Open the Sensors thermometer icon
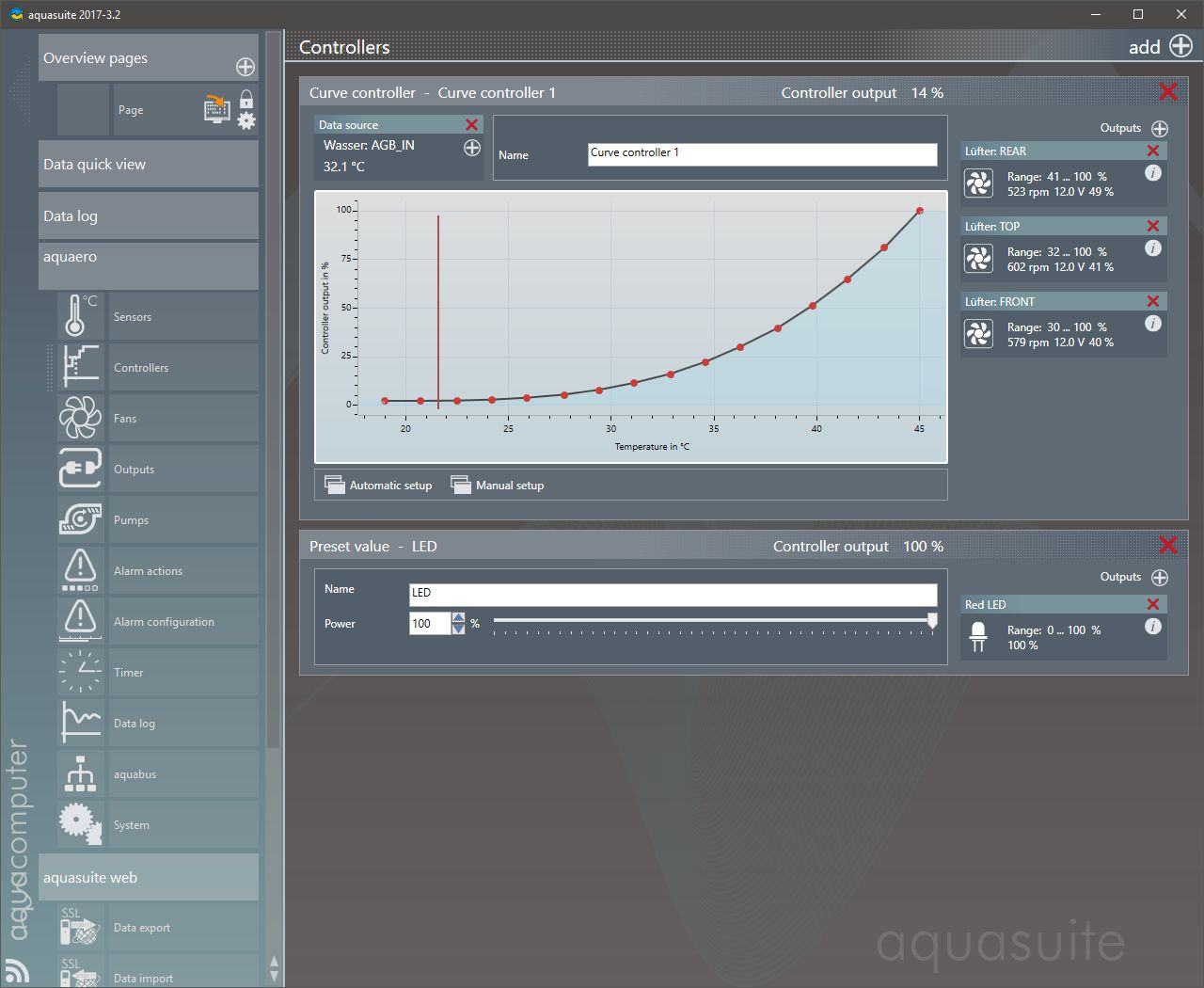Screen dimensions: 1204x988 [81, 315]
